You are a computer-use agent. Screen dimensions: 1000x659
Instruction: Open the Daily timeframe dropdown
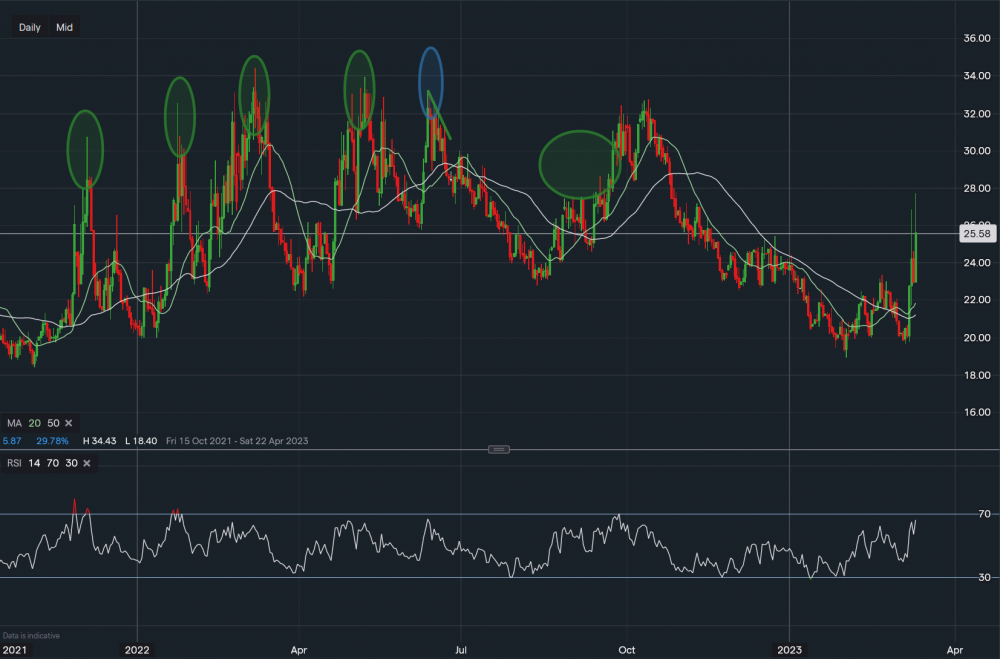[x=30, y=28]
